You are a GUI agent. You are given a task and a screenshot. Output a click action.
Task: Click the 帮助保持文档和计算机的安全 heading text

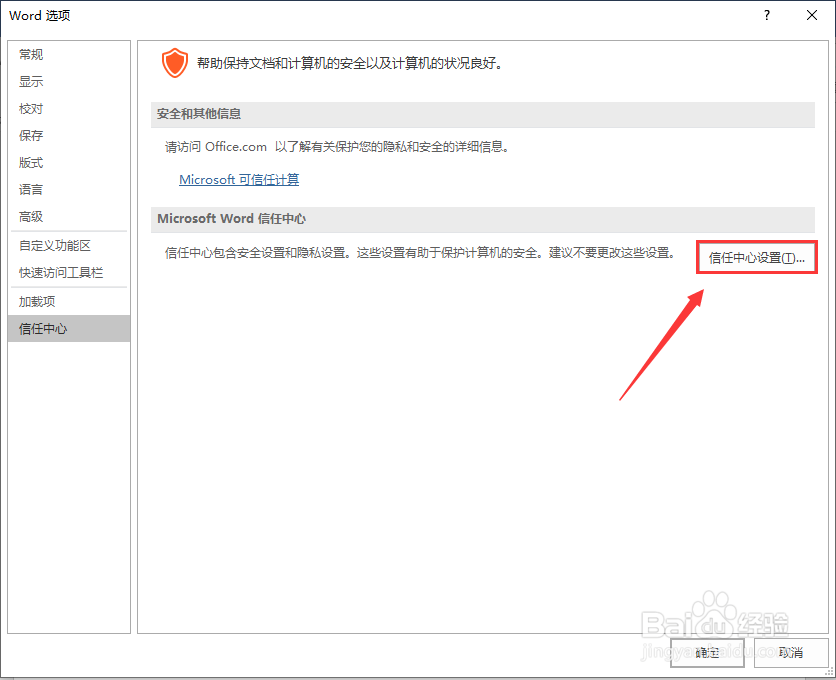[350, 63]
